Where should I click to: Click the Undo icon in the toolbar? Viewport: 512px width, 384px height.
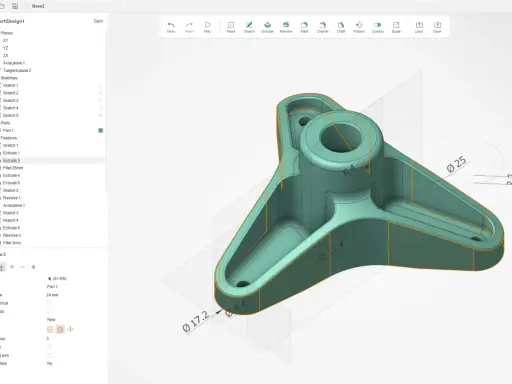(x=171, y=25)
